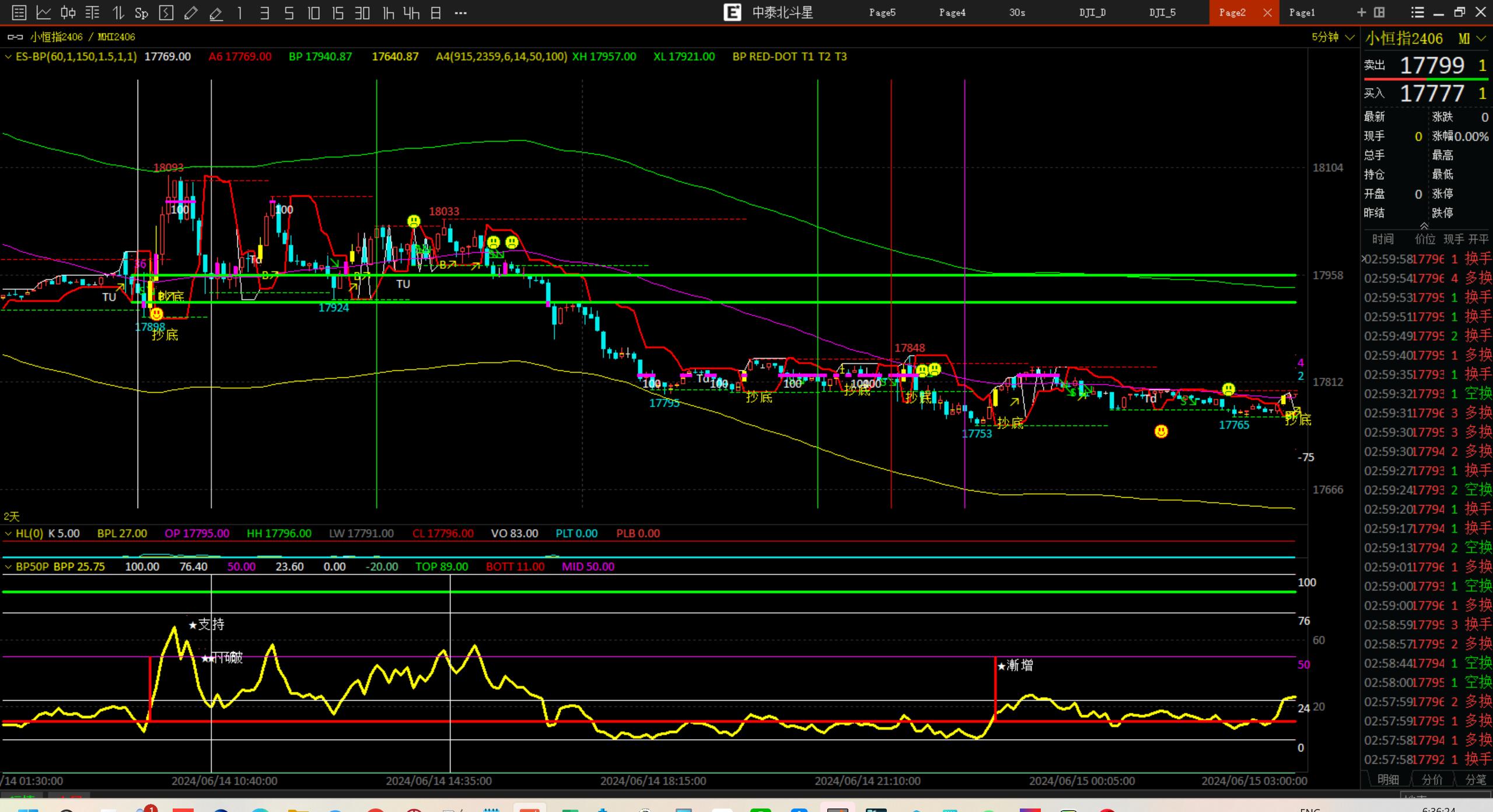Click ENG language indicator in taskbar
The image size is (1493, 812).
point(1310,809)
